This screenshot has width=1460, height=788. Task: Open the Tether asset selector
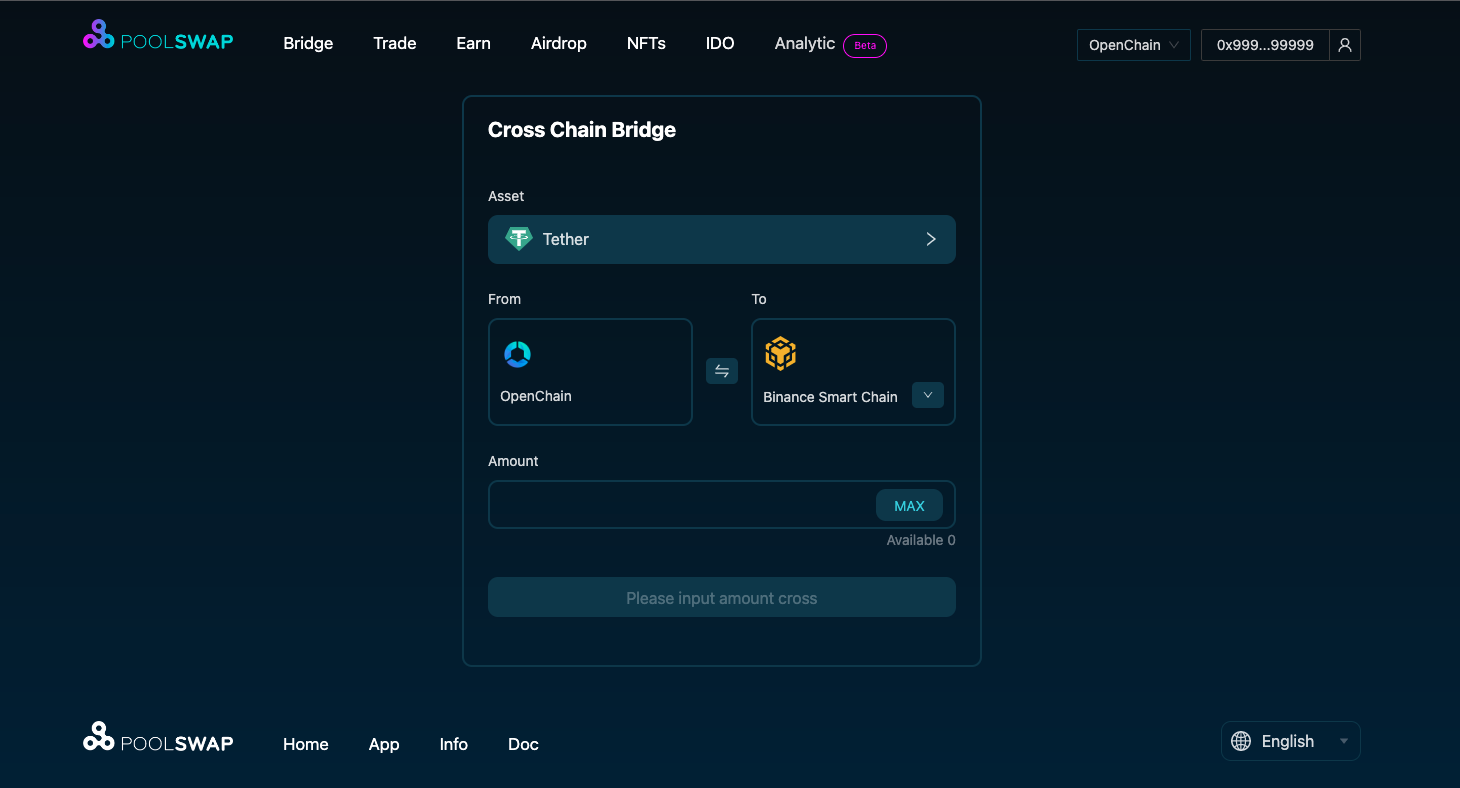722,239
